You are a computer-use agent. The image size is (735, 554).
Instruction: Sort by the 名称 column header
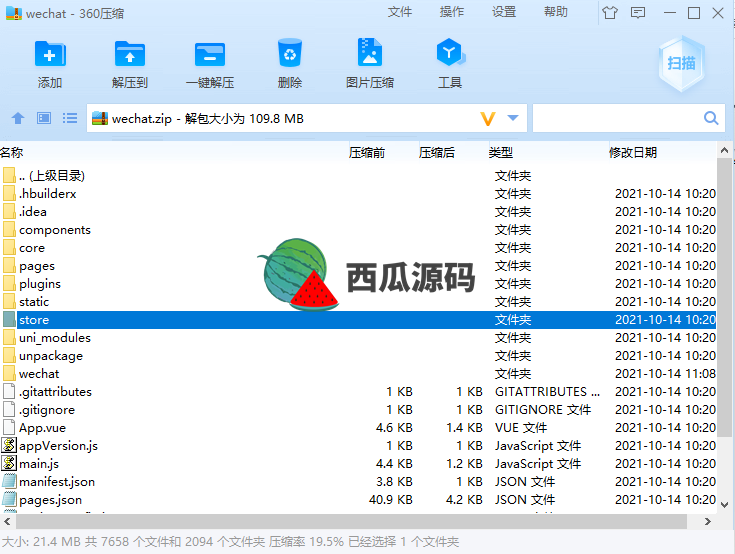pos(12,152)
